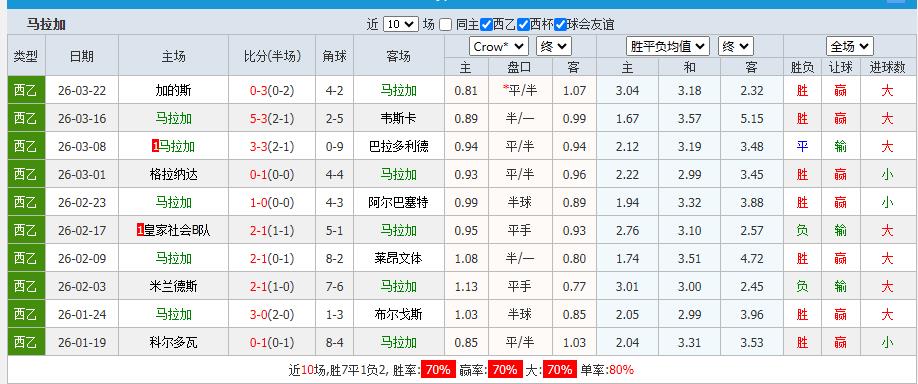Open the 终 dropdown next to Crow*
Image resolution: width=918 pixels, height=384 pixels.
pyautogui.click(x=554, y=46)
